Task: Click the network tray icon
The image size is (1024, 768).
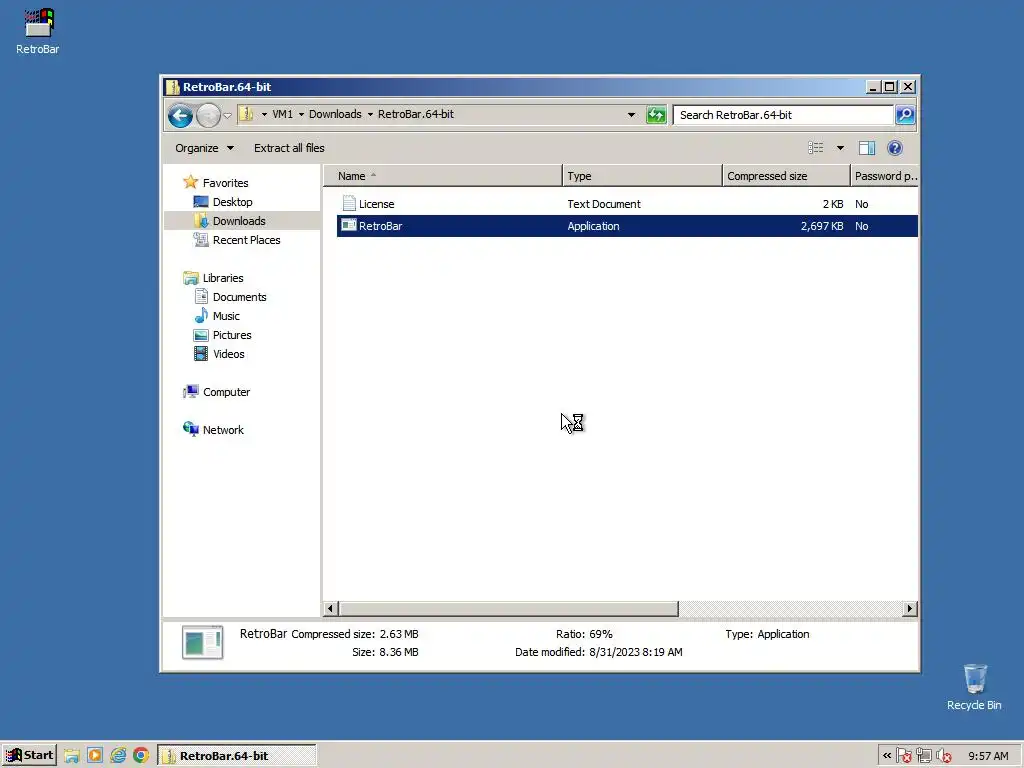Action: pyautogui.click(x=923, y=756)
